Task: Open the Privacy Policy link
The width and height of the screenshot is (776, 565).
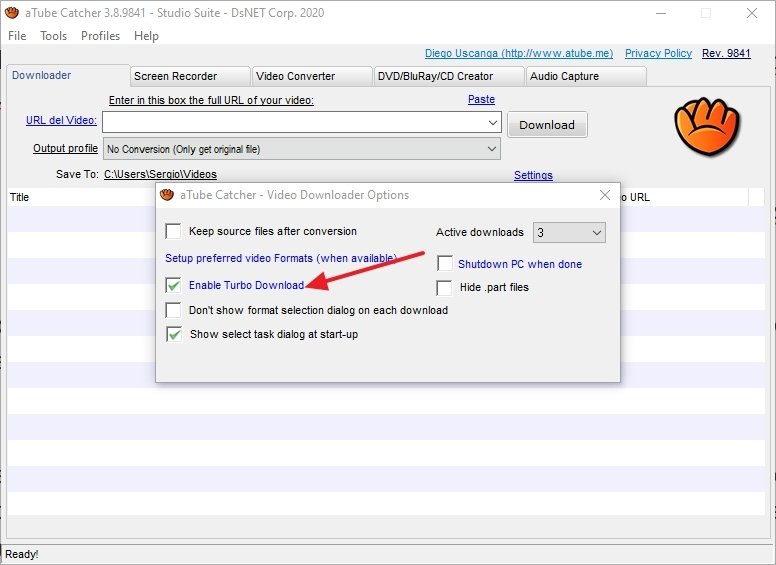Action: click(658, 53)
